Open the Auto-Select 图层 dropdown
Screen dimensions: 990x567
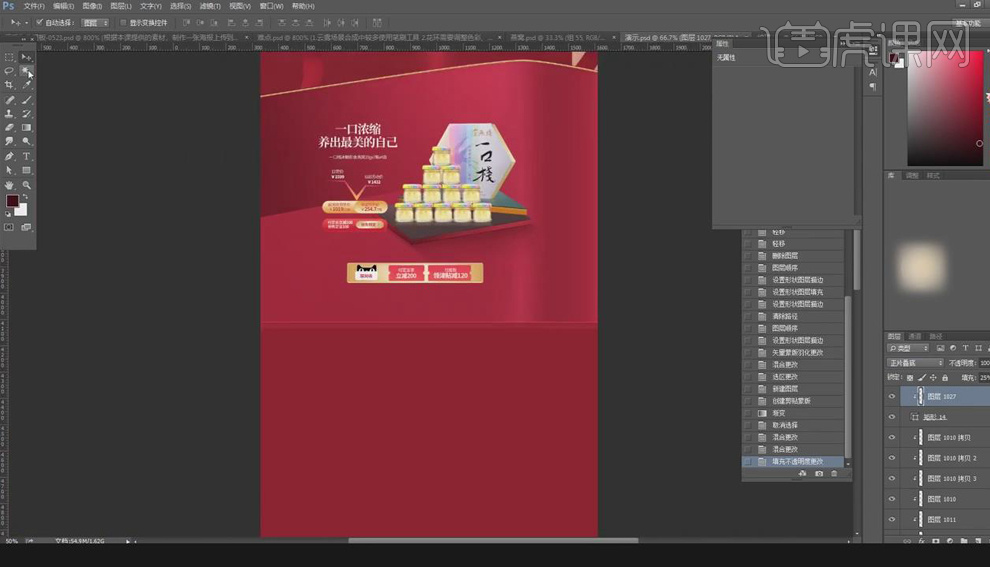click(95, 23)
